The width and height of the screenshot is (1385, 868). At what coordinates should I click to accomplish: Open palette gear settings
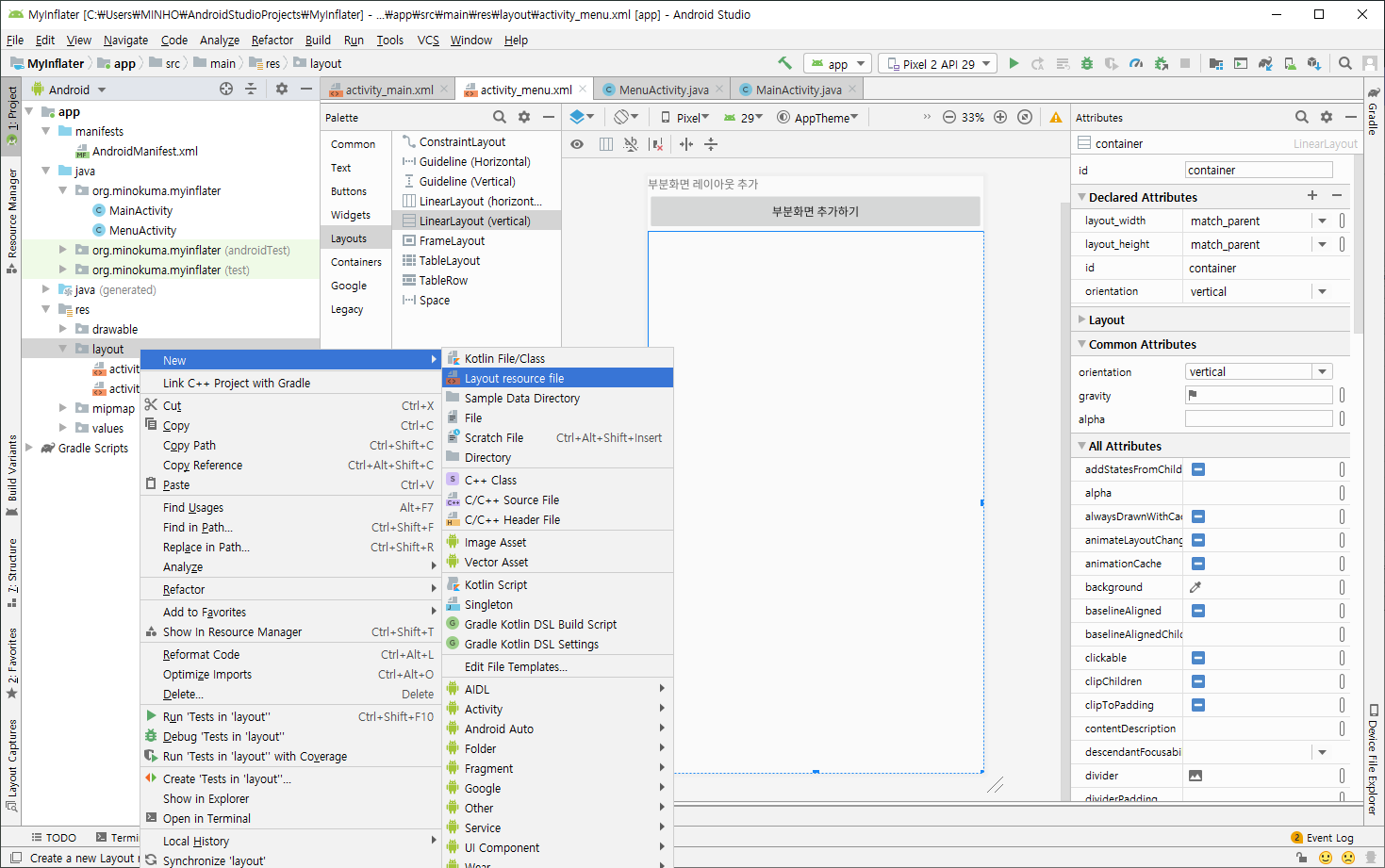(x=524, y=117)
